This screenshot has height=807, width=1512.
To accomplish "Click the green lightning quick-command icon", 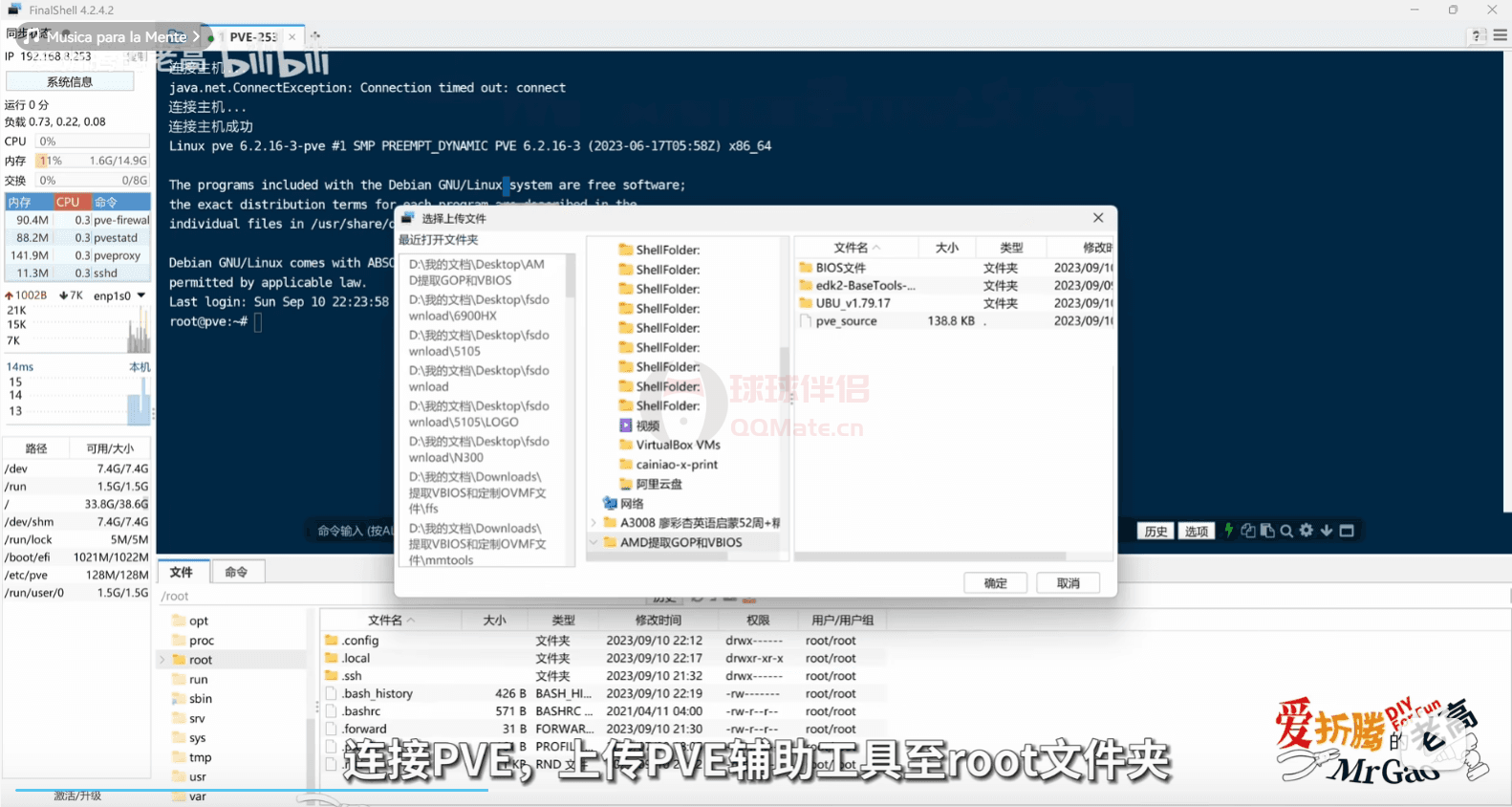I will coord(1229,531).
